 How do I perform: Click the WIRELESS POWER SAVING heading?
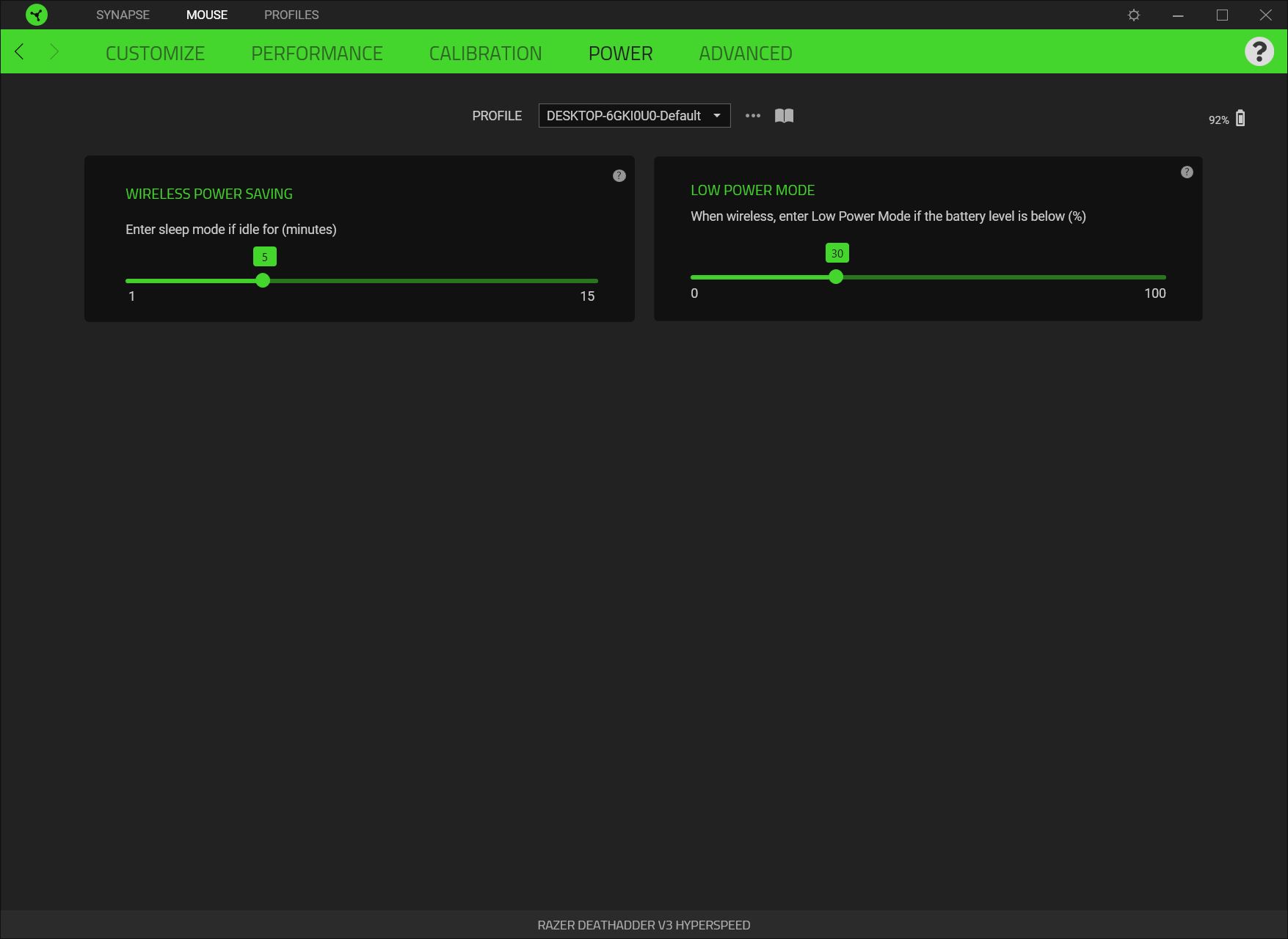(209, 194)
